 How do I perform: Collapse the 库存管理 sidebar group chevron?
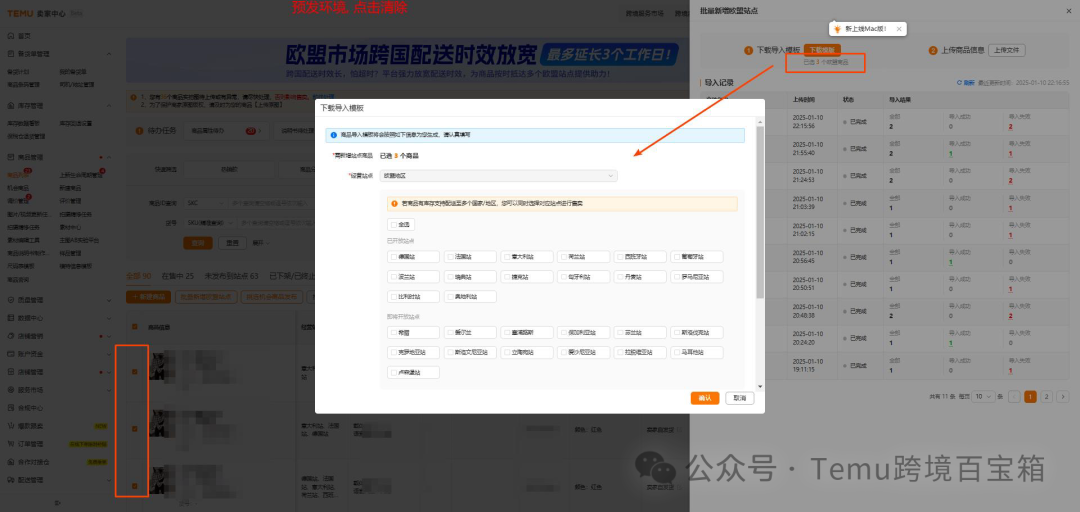click(x=109, y=105)
